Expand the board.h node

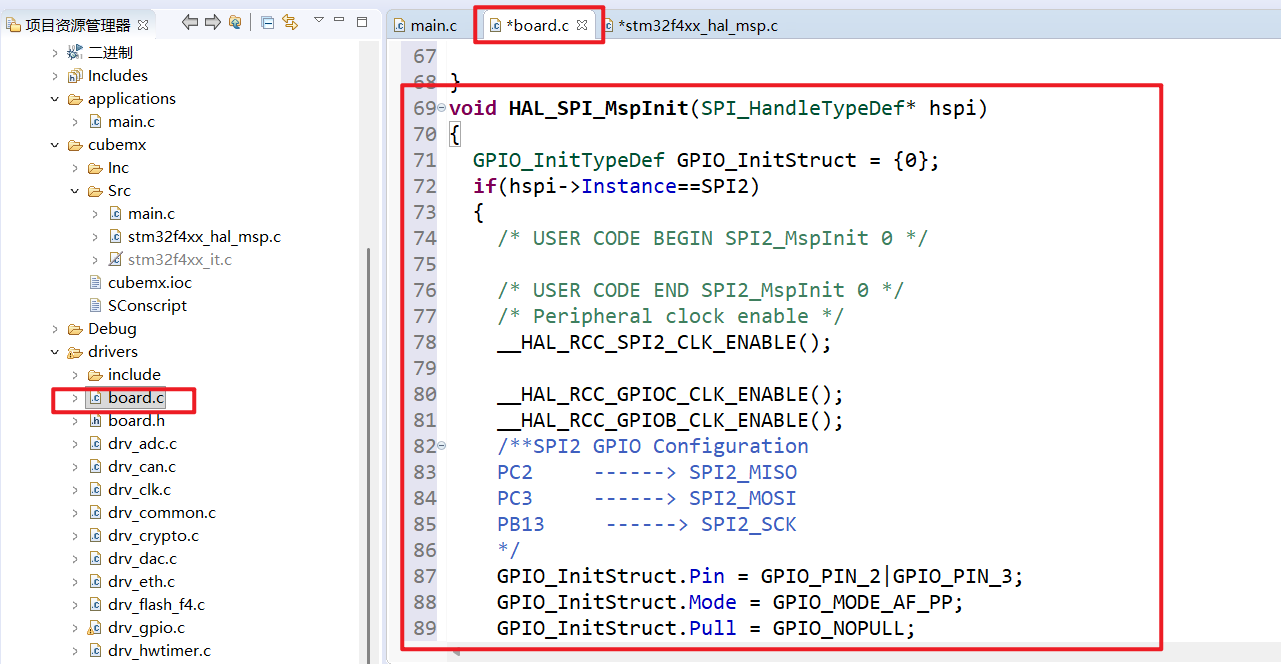tap(75, 421)
